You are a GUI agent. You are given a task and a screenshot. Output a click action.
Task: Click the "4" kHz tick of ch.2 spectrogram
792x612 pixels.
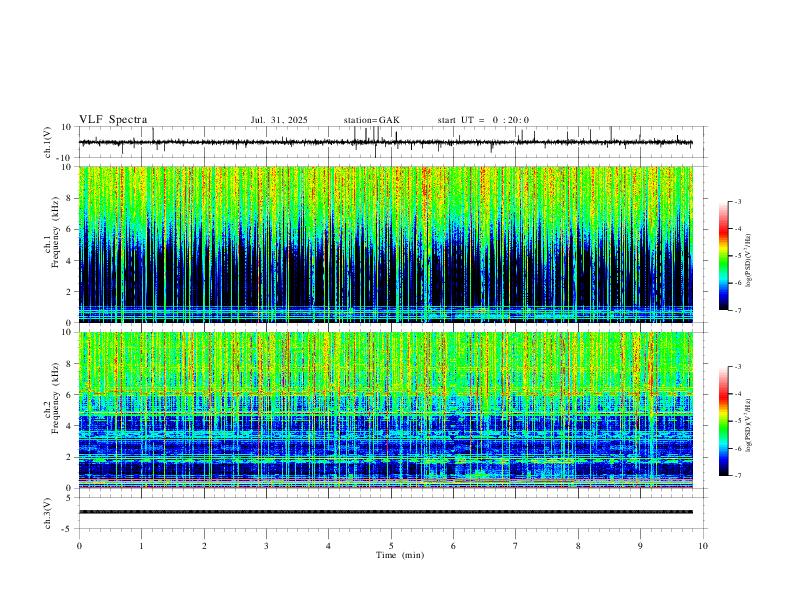point(70,426)
